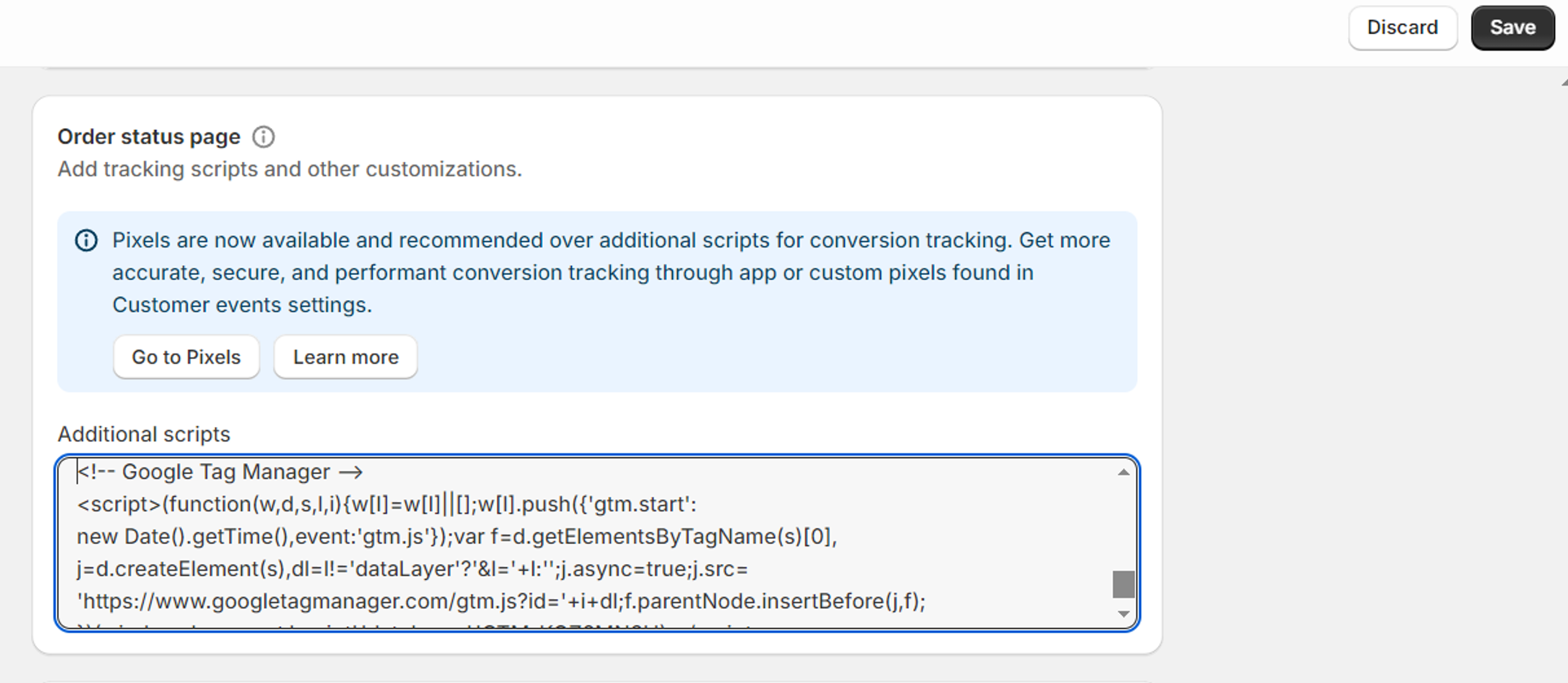The width and height of the screenshot is (1568, 683).
Task: Click the 'Add tracking scripts and other customizations' text
Action: 290,169
